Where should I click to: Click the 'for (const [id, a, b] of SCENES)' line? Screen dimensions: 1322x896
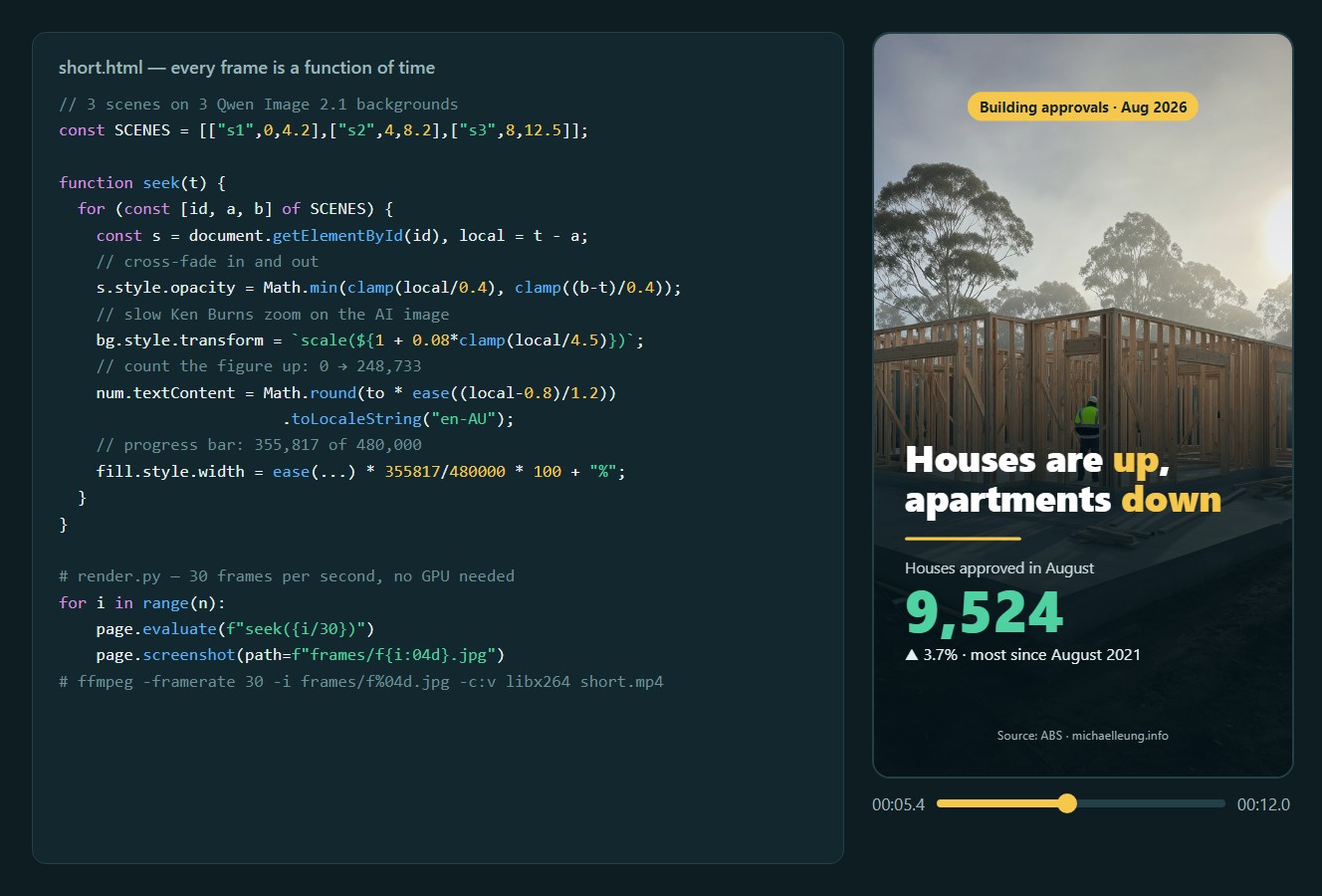tap(236, 209)
